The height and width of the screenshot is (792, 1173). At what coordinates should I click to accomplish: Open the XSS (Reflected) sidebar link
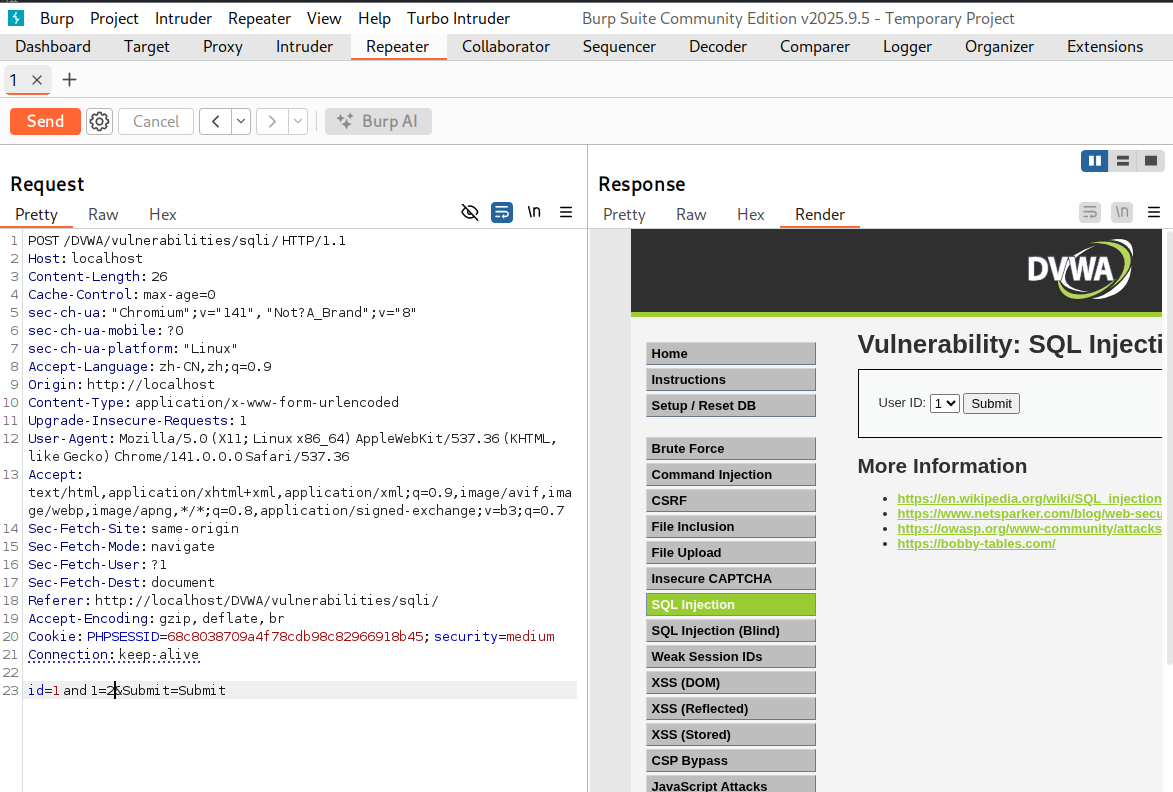click(731, 709)
